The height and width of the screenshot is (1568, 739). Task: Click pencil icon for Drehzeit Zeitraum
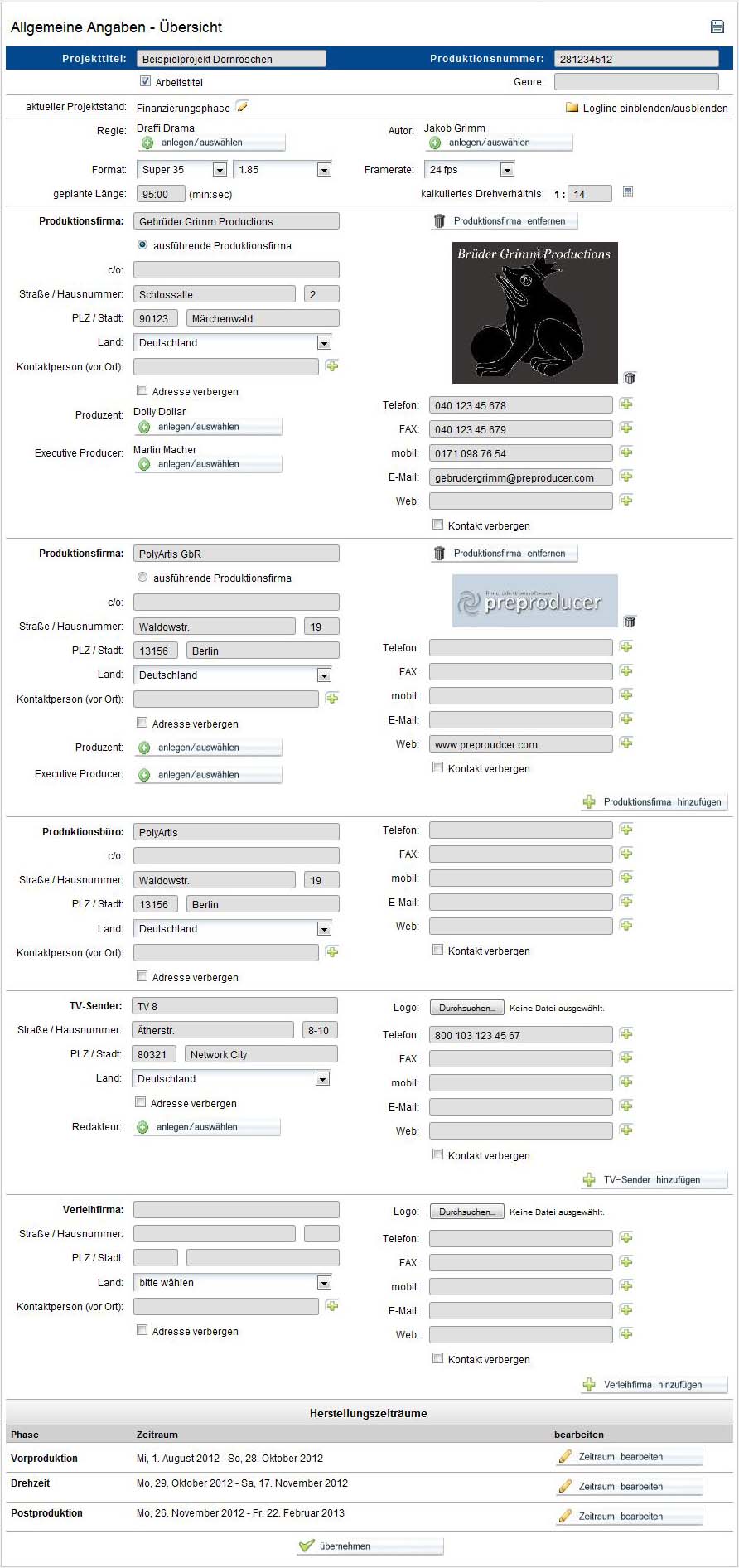tap(566, 1486)
